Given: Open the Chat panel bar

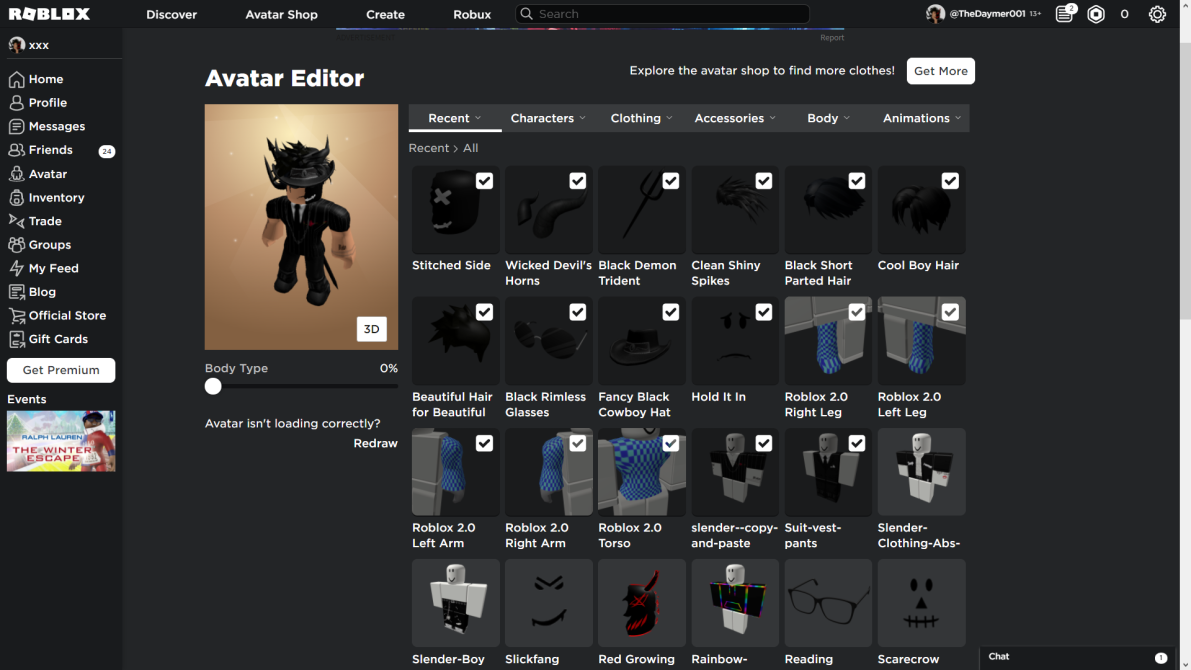Looking at the screenshot, I should point(1079,657).
